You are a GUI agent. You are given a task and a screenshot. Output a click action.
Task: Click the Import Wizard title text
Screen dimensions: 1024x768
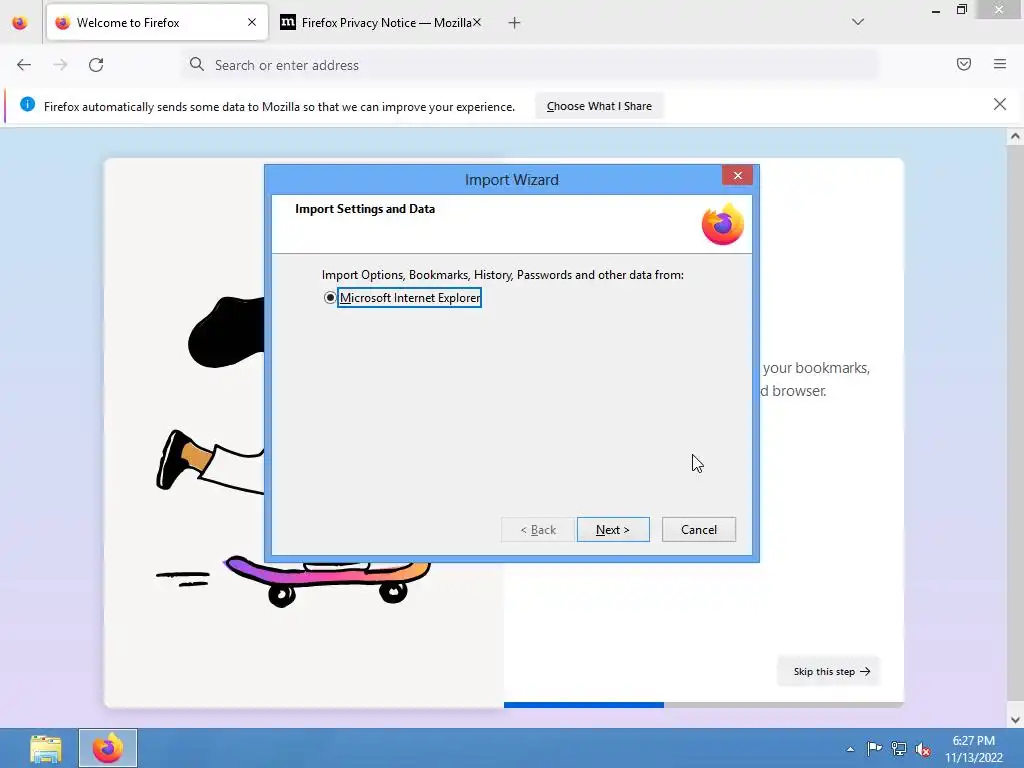point(511,180)
